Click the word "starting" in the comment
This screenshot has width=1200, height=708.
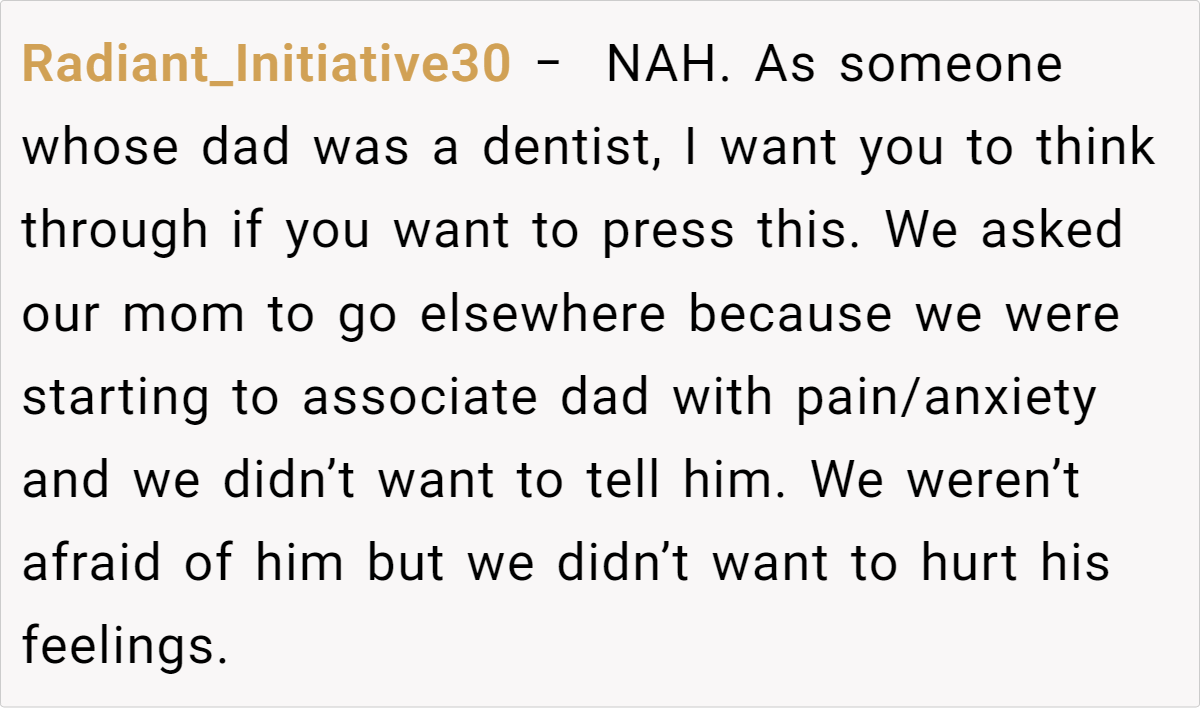(116, 398)
